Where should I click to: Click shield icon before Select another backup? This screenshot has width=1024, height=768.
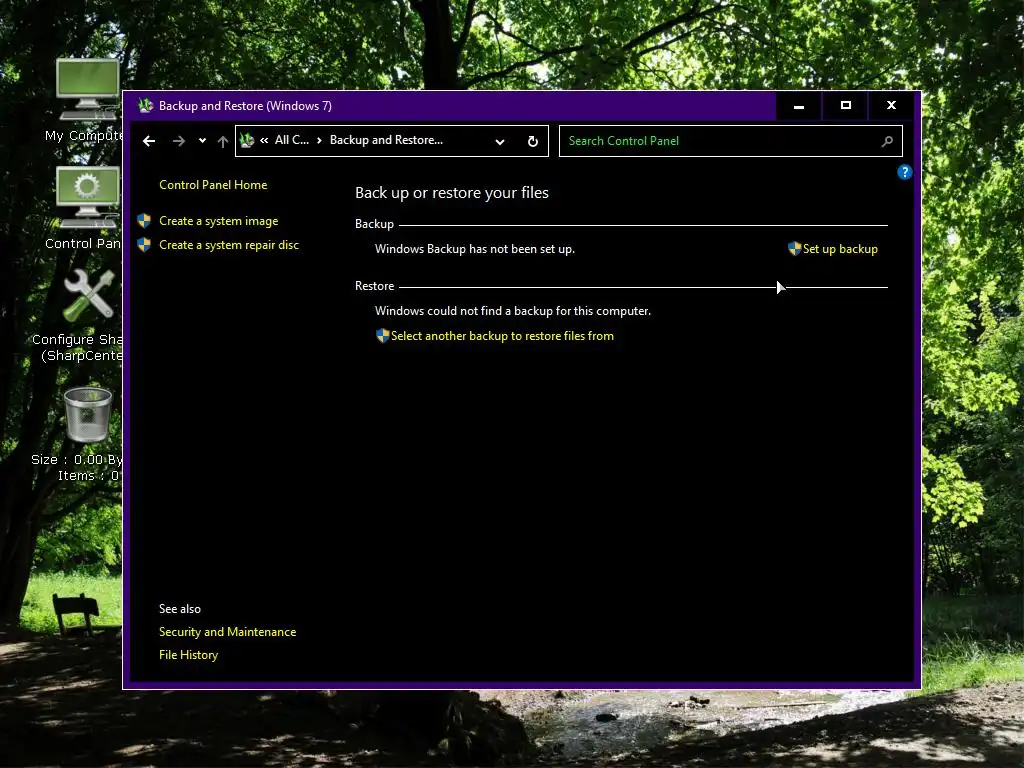tap(383, 336)
